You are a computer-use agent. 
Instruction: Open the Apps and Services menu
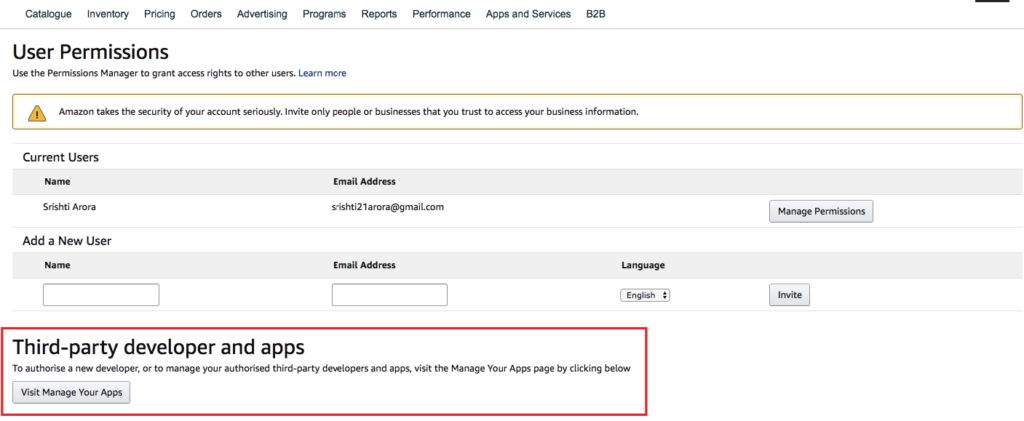[528, 14]
